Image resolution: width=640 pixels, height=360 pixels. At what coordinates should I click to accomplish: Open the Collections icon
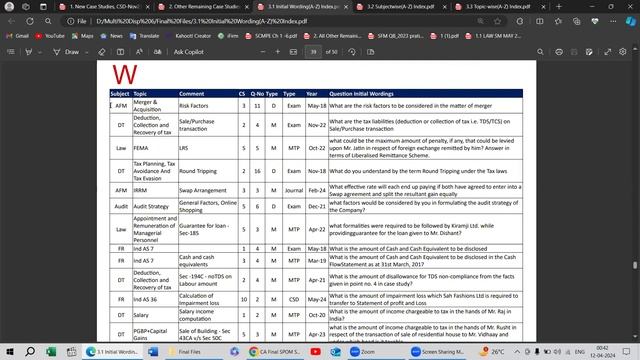click(x=576, y=21)
